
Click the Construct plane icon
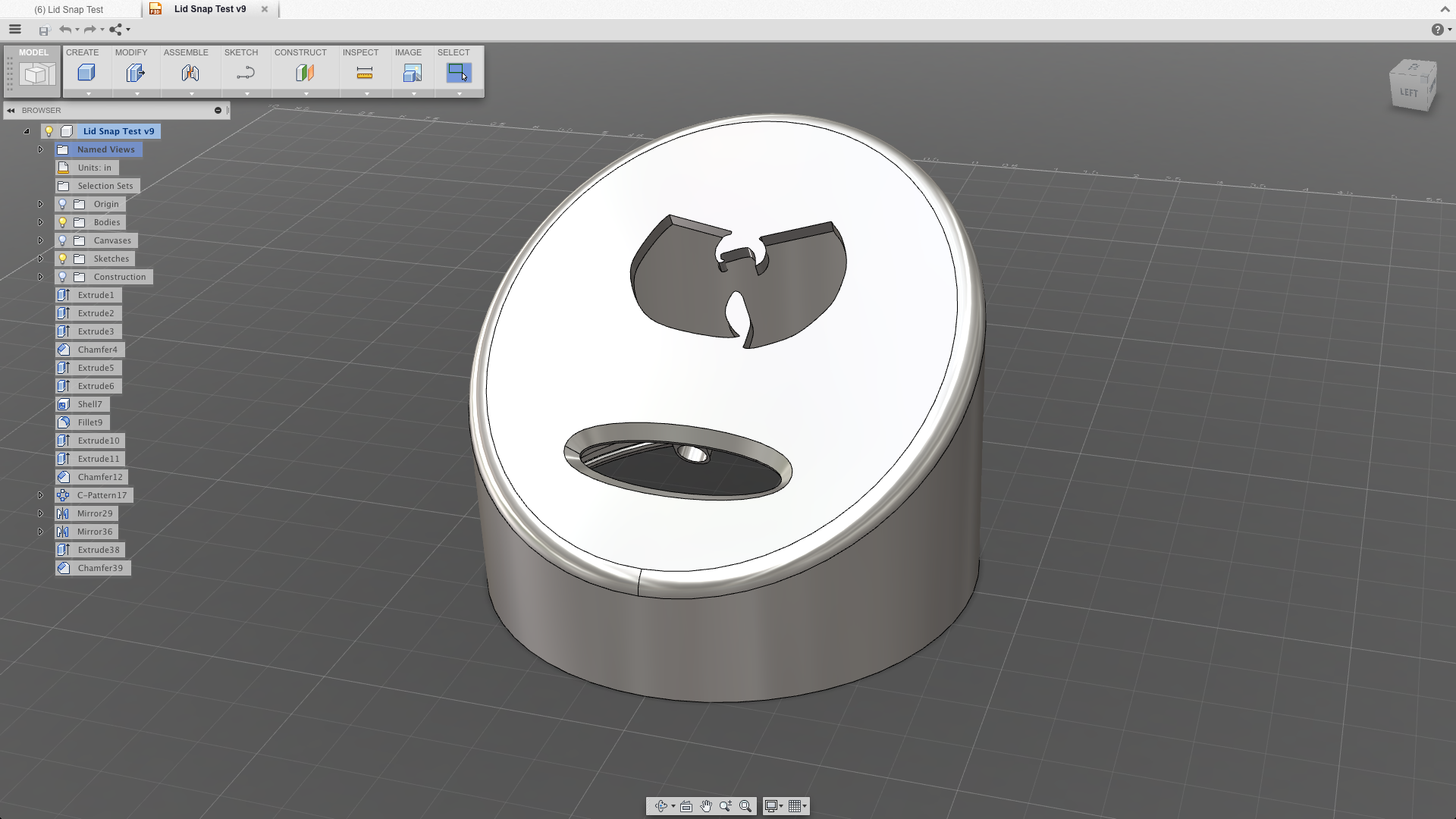[305, 73]
